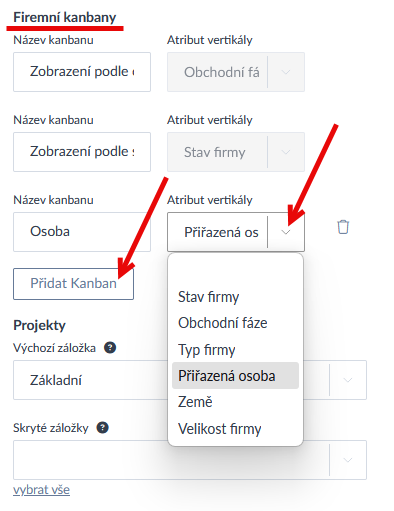Open help icon next to Výchozí záložka
The image size is (394, 511).
pos(110,348)
